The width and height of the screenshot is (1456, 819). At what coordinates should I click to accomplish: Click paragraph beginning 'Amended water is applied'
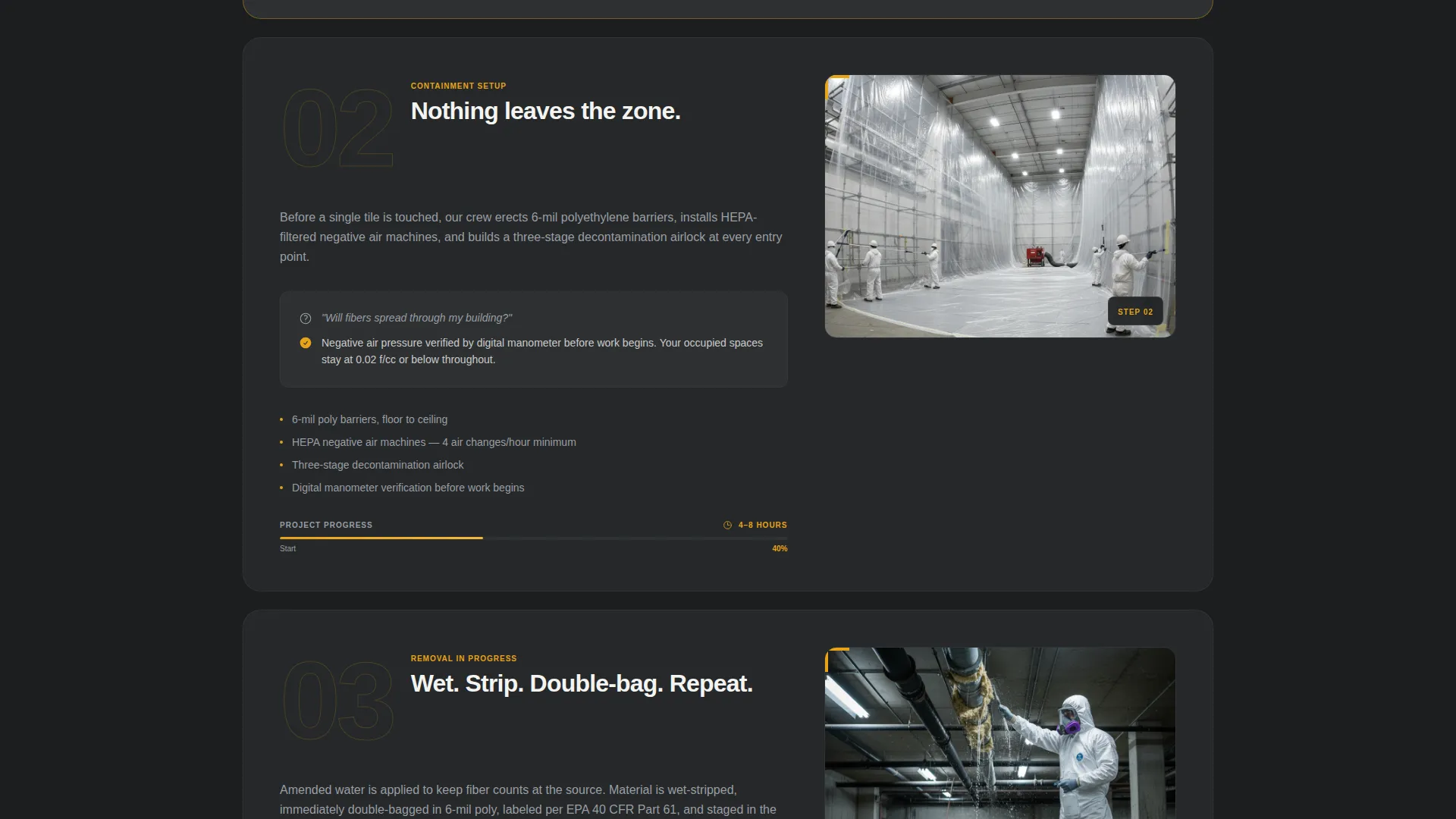(528, 800)
